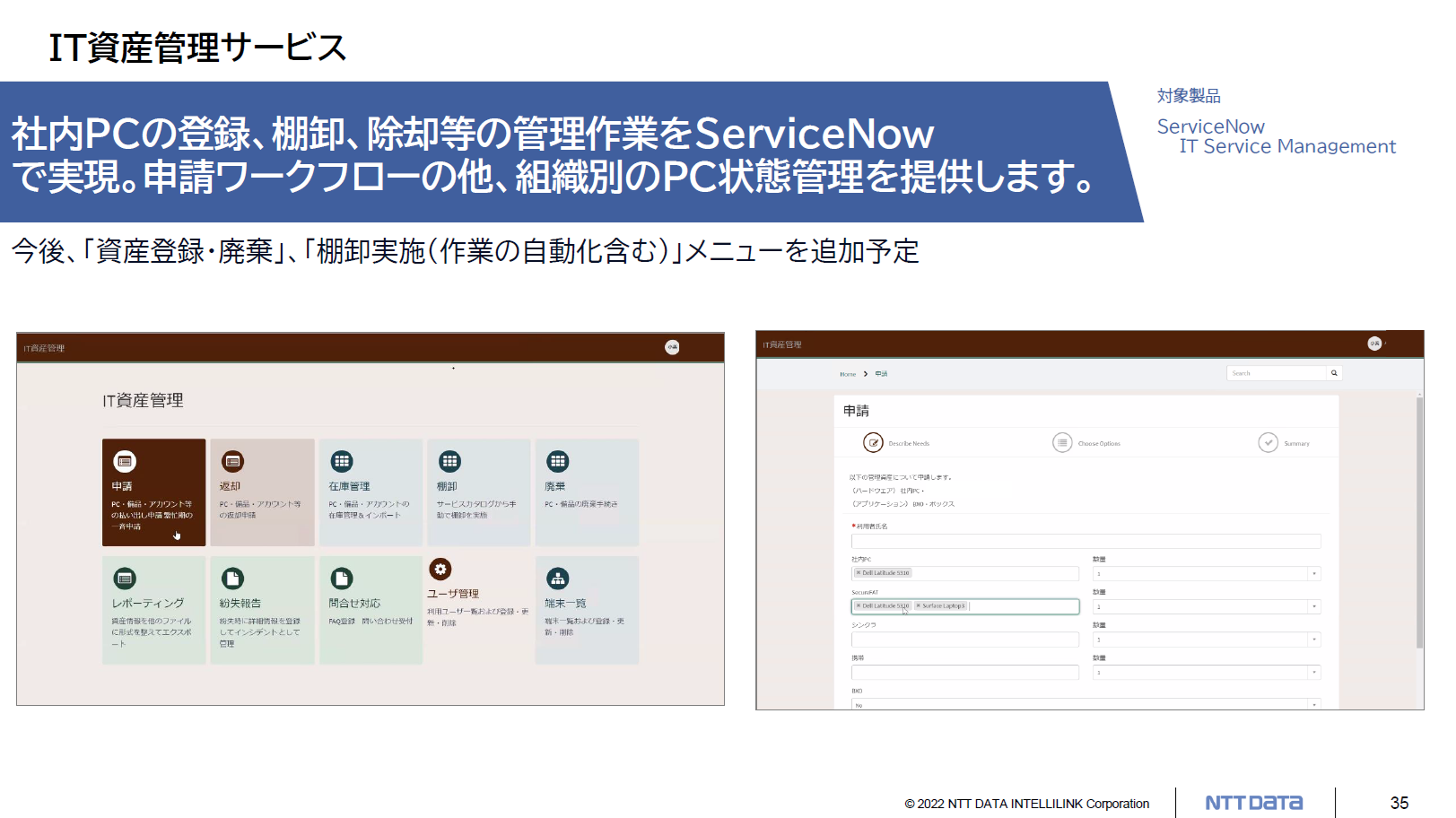The height and width of the screenshot is (818, 1456).
Task: Click the IT Service Management text
Action: click(x=1287, y=146)
